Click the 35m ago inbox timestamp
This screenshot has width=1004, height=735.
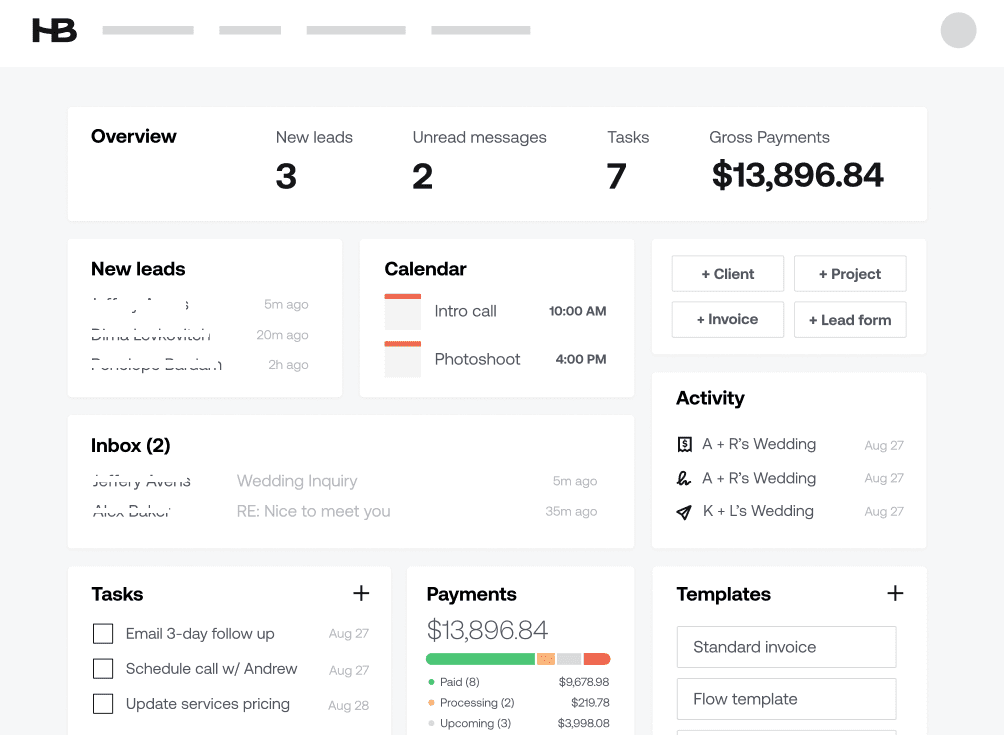click(571, 512)
